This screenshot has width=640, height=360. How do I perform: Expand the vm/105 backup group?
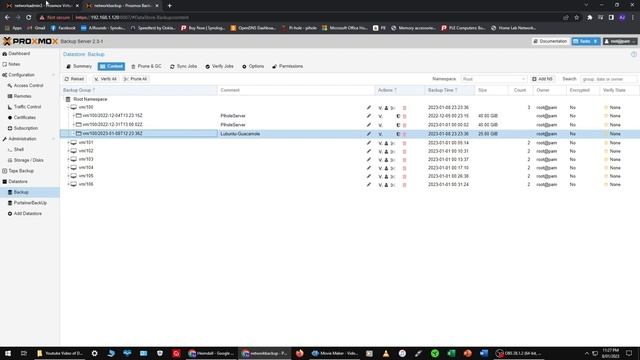point(68,176)
